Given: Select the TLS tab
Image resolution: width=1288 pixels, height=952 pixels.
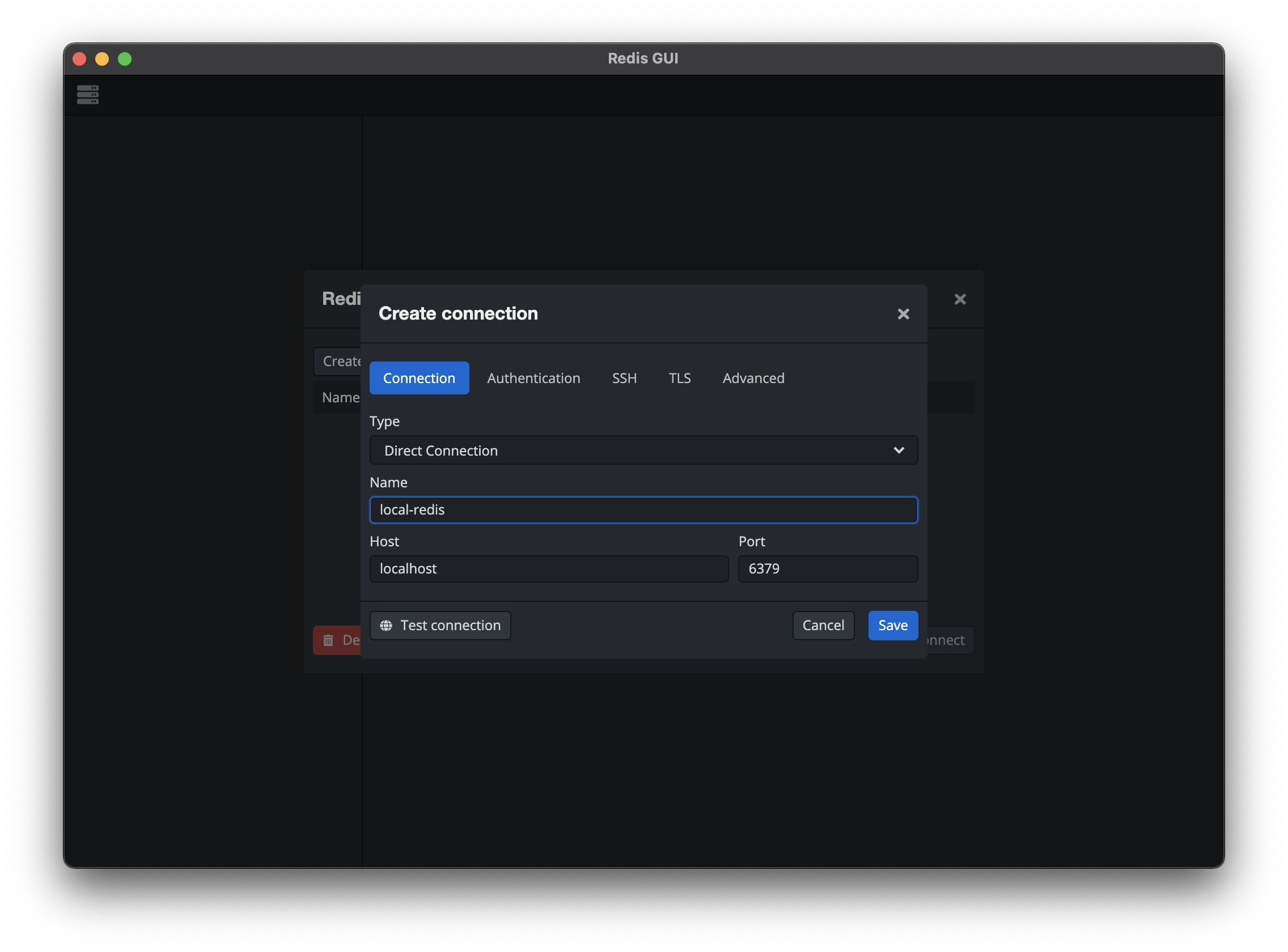Looking at the screenshot, I should [x=679, y=378].
